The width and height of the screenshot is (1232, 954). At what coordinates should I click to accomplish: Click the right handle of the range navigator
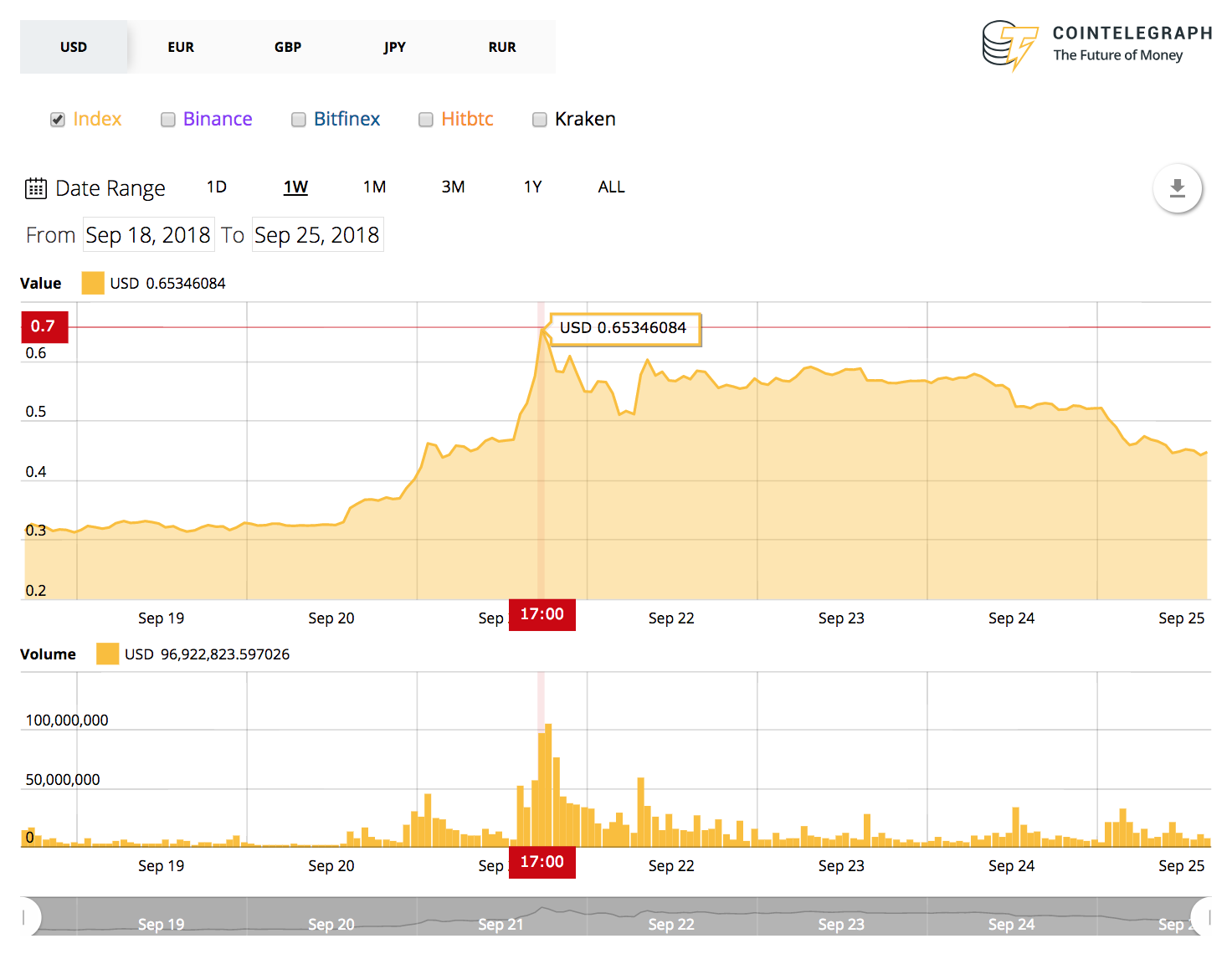tap(1202, 917)
